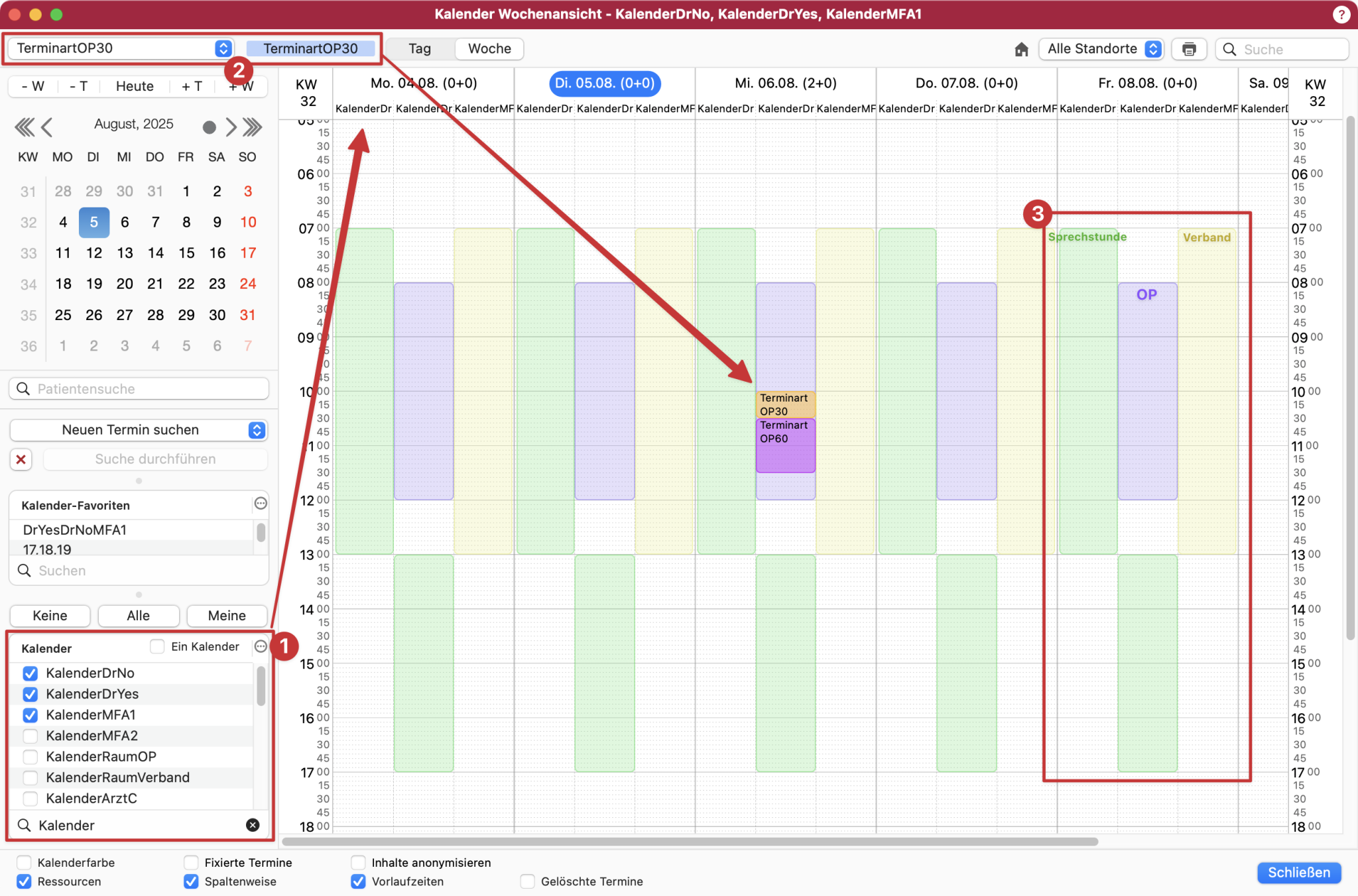Go back one week with - W
Image resolution: width=1358 pixels, height=896 pixels.
[32, 86]
